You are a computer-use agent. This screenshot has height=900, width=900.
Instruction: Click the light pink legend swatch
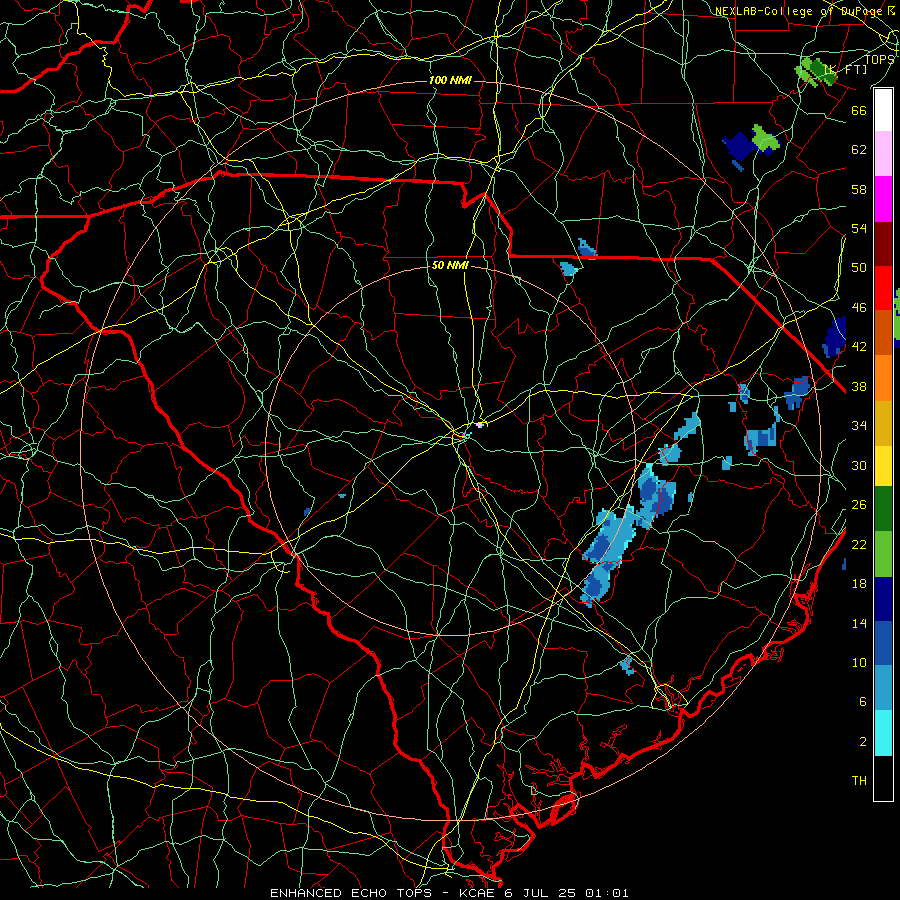(x=883, y=154)
